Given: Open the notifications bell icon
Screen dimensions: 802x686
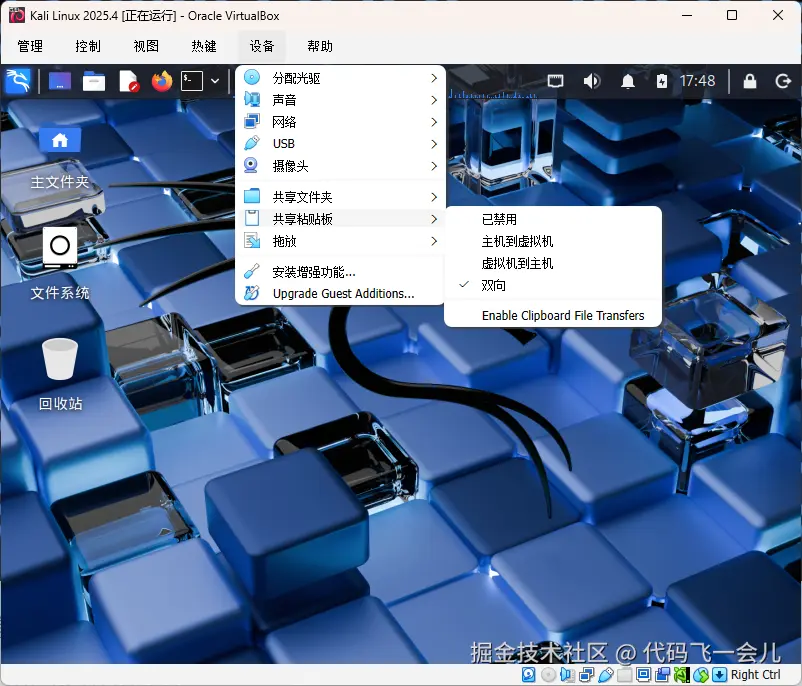Looking at the screenshot, I should point(628,81).
